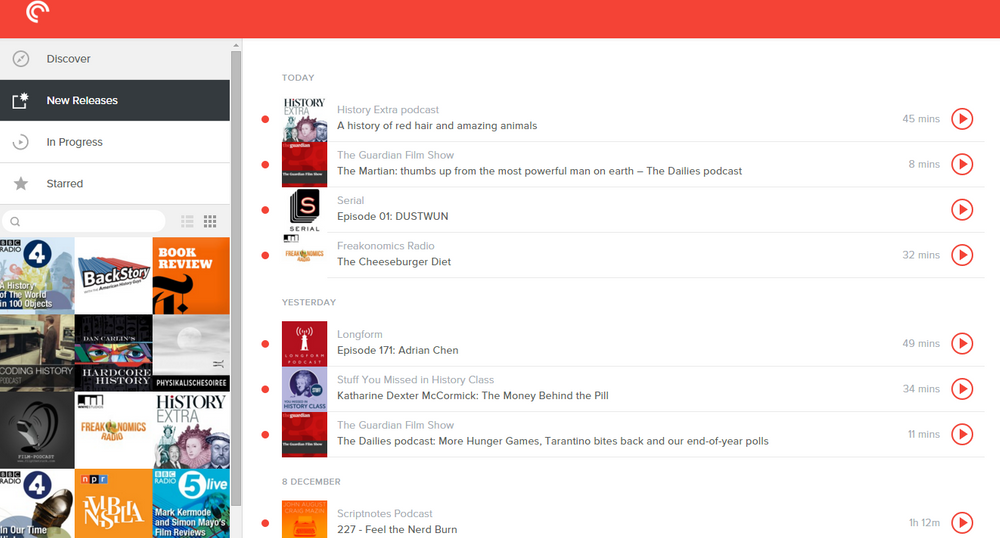Open Episode 171: Adrian Chen title

click(399, 351)
